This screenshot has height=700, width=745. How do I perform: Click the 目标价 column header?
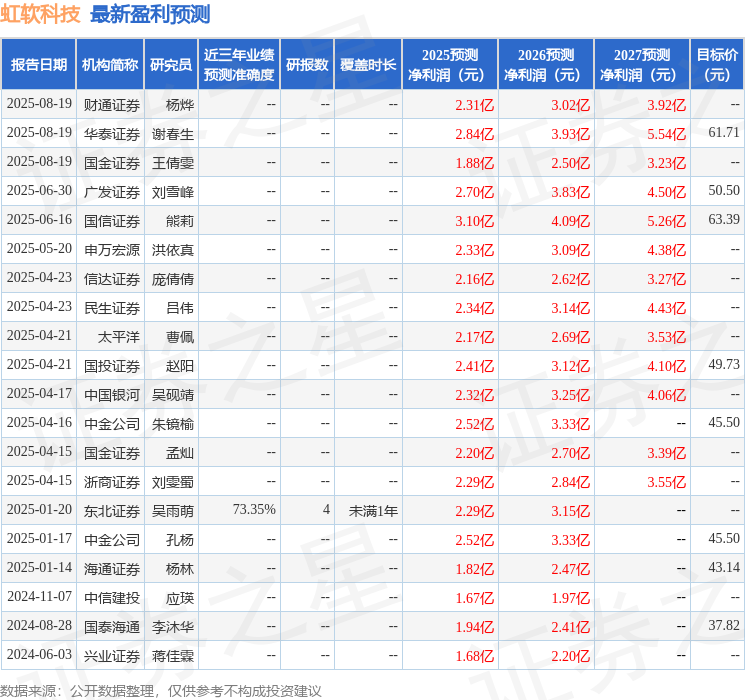tap(717, 65)
